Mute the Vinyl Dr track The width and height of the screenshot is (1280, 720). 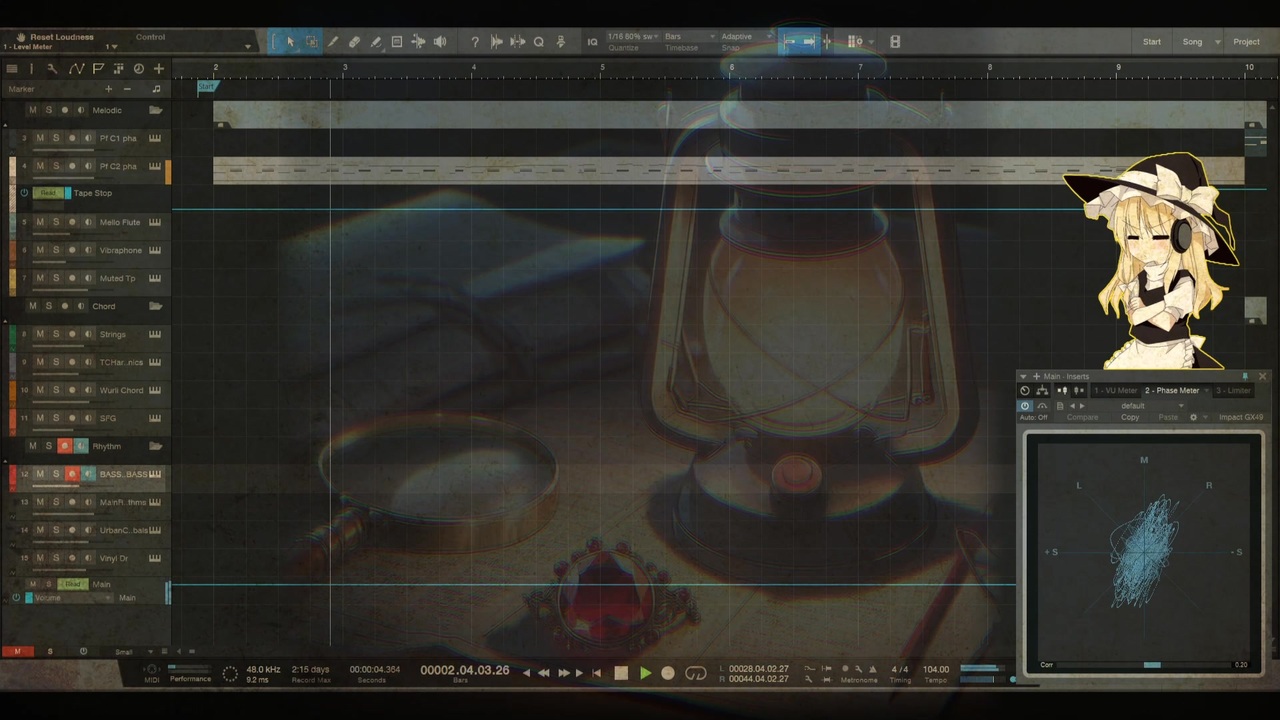click(x=40, y=558)
